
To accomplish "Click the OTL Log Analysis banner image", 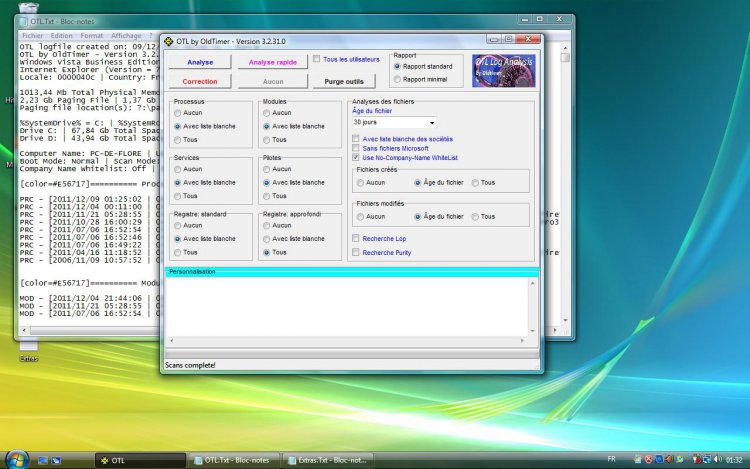I will [x=504, y=71].
